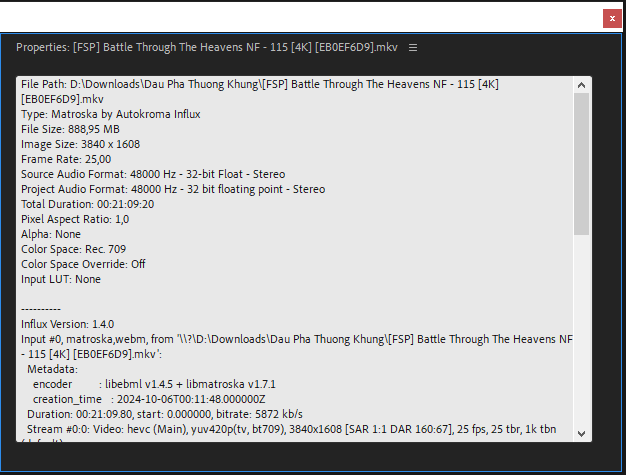Click the Image Size 3840 x 1608 line

coord(80,144)
